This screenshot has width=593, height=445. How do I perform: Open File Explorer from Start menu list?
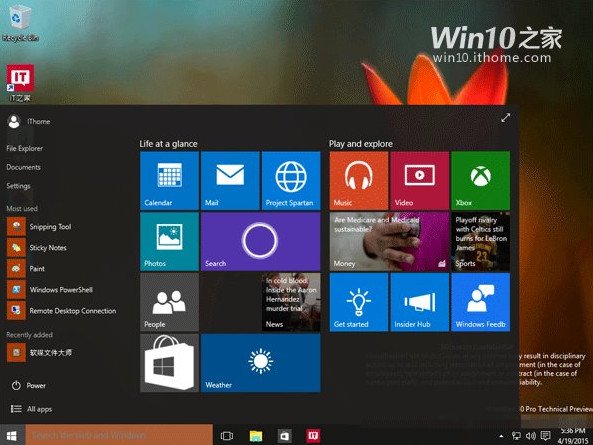[x=25, y=149]
